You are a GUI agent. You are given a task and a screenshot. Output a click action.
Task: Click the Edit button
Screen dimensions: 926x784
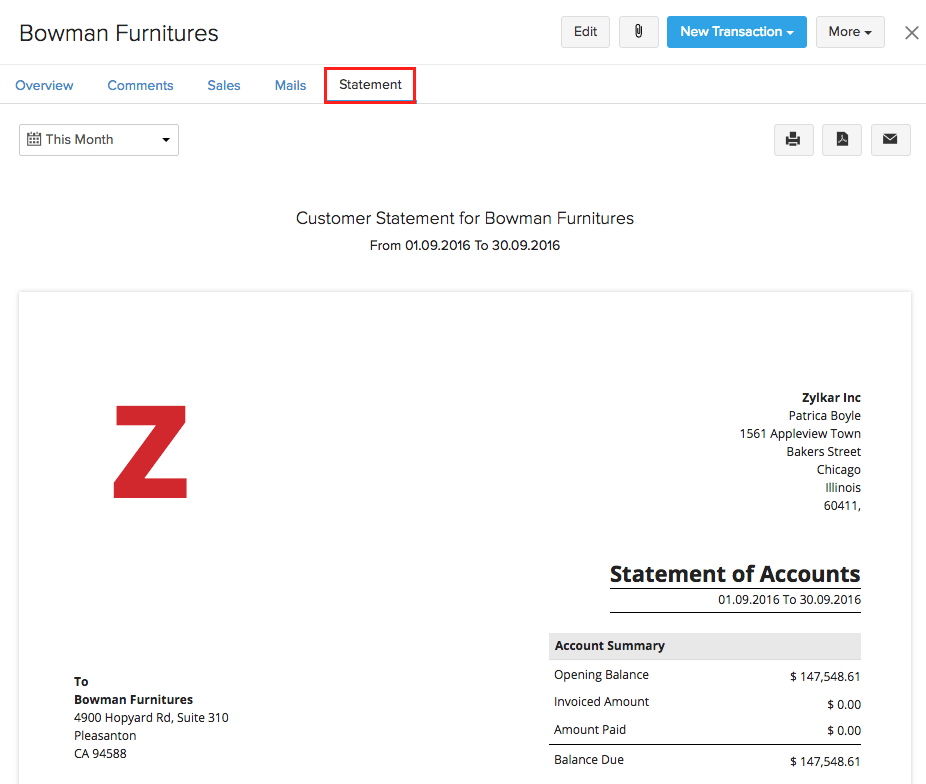(x=585, y=32)
